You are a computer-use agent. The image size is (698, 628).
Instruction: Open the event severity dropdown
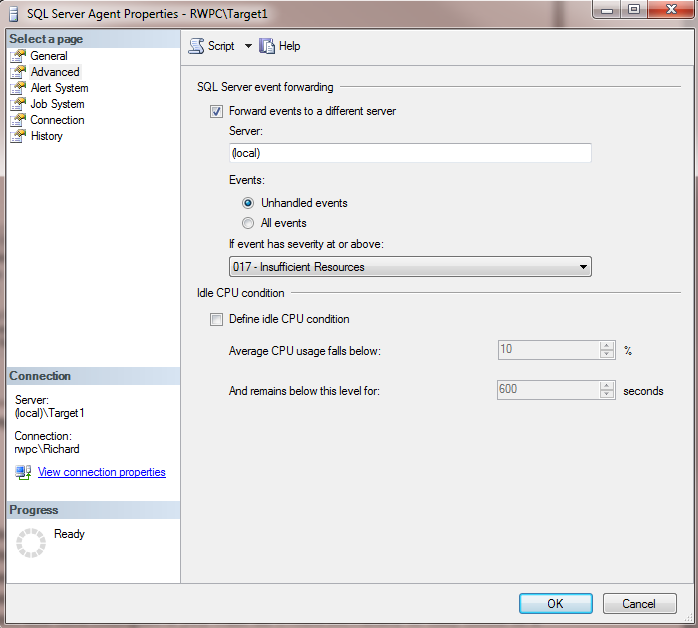click(x=410, y=267)
